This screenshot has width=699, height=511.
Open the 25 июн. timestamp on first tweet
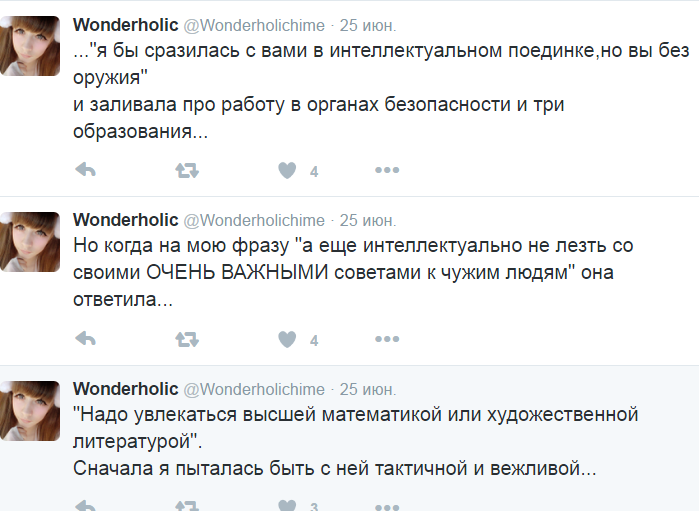pyautogui.click(x=368, y=25)
